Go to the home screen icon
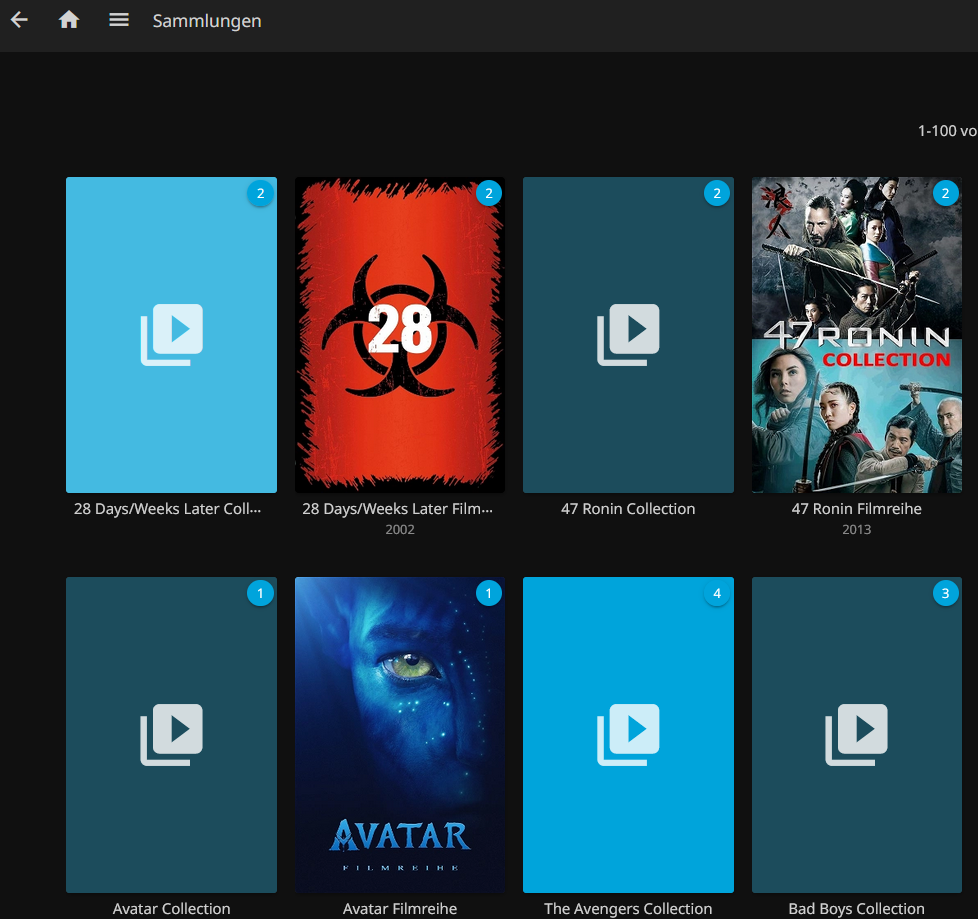 (69, 20)
